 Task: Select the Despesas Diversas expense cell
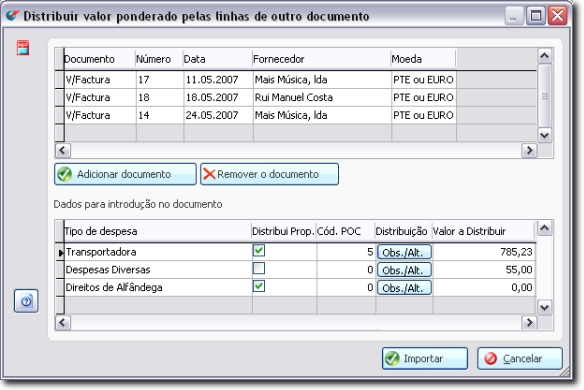[158, 270]
